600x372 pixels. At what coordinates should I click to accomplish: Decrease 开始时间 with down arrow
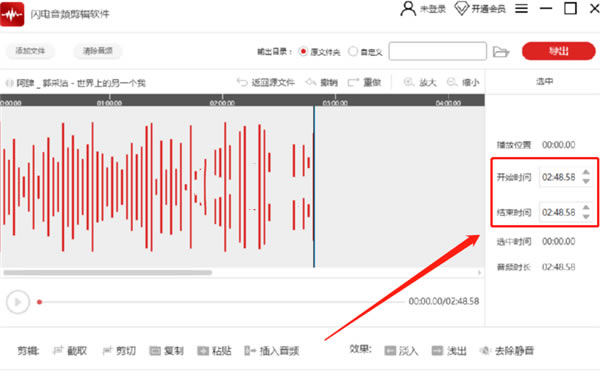pyautogui.click(x=586, y=181)
